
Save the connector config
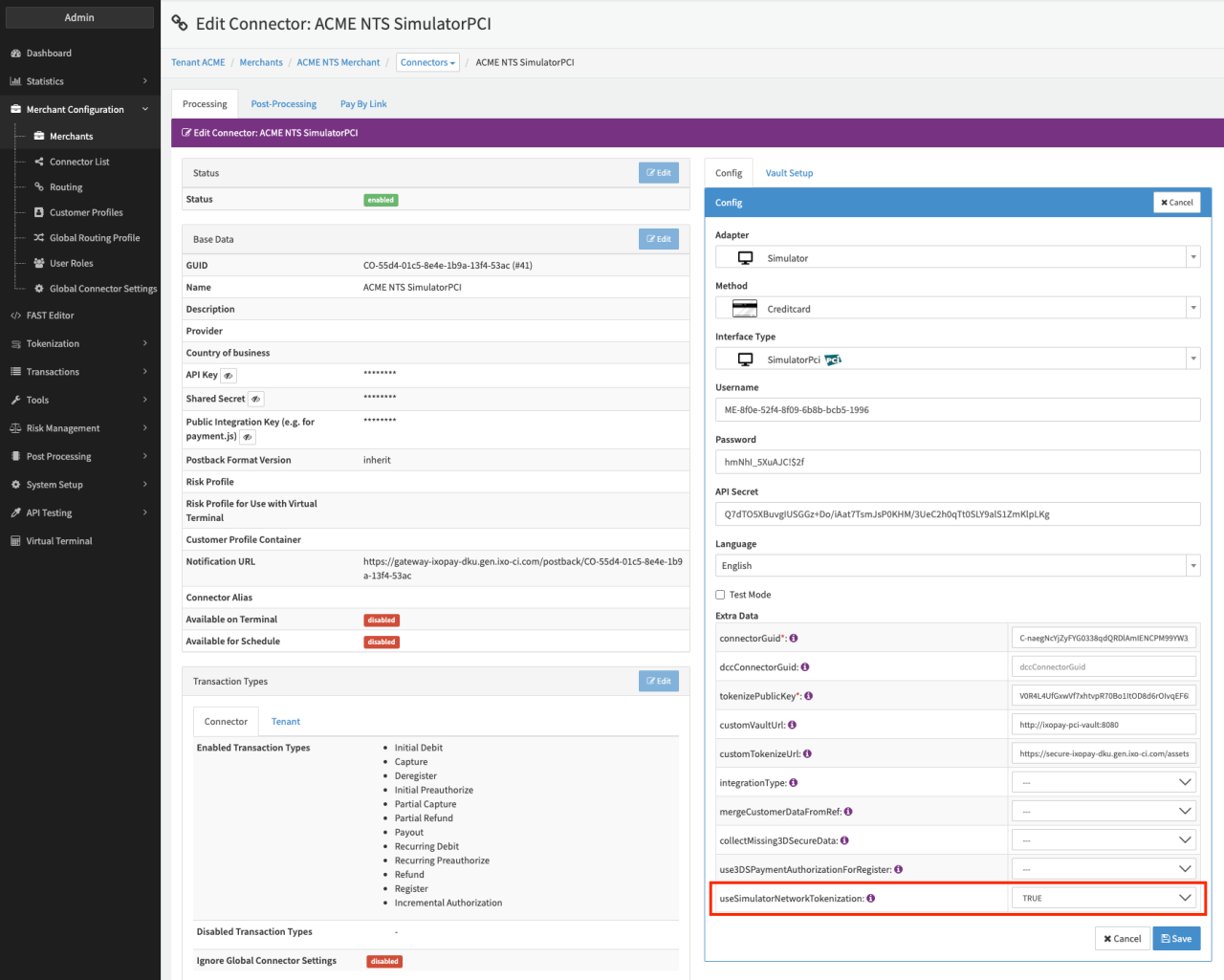(x=1176, y=939)
